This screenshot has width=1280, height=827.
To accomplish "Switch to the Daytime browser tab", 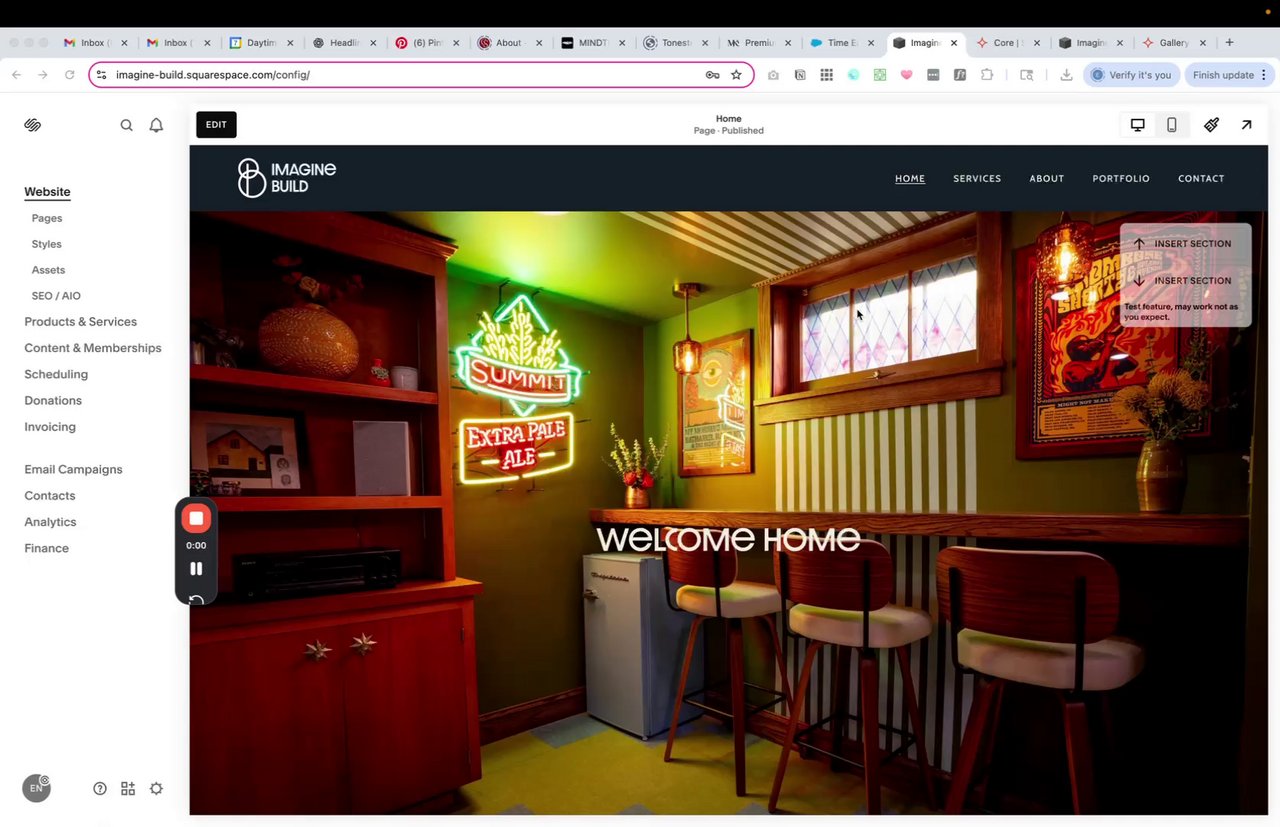I will click(262, 43).
